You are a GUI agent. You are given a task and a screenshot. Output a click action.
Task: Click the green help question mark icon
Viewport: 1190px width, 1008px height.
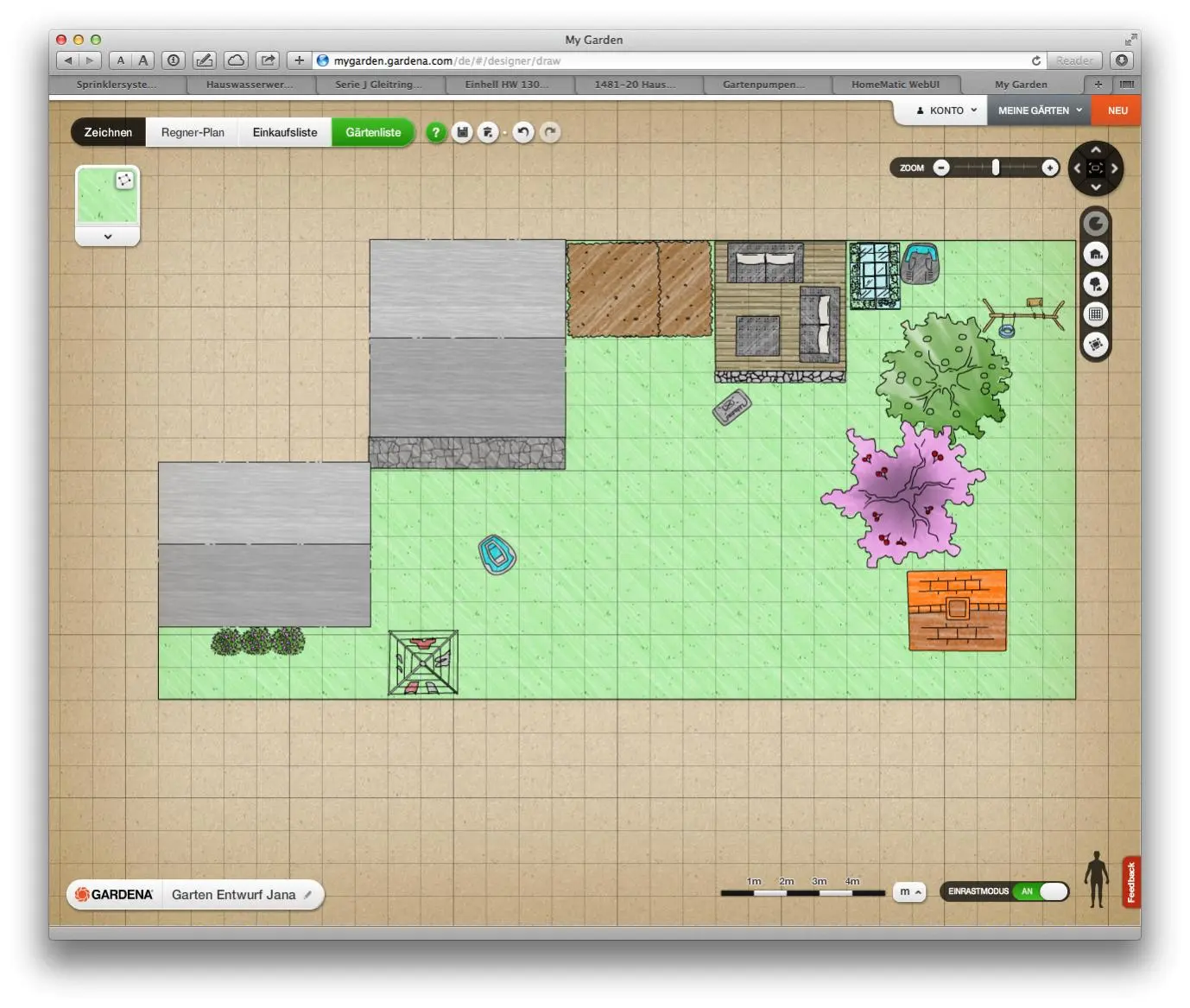(436, 132)
